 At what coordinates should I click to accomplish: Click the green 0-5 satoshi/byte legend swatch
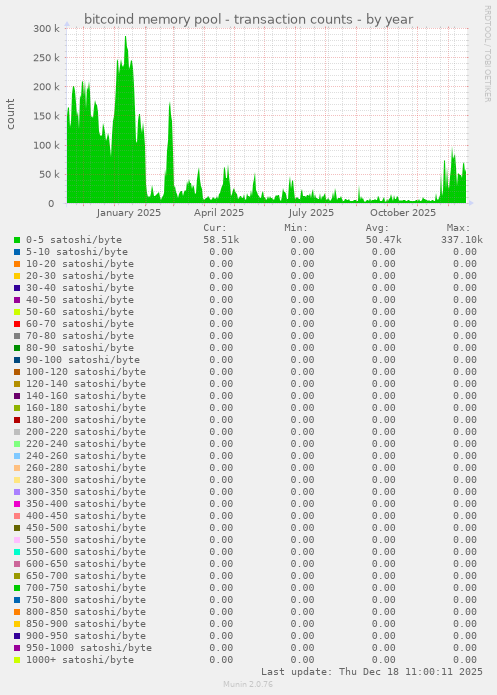17,240
